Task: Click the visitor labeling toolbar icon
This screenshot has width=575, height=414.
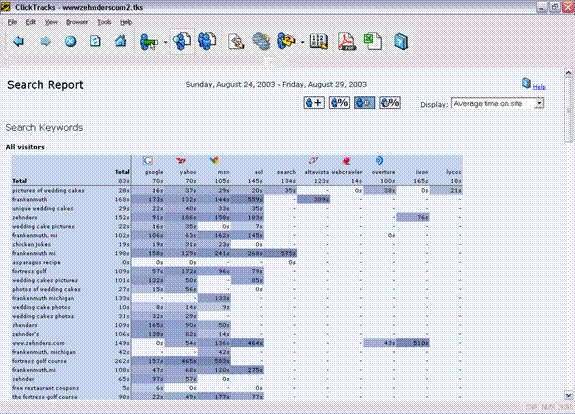Action: coord(149,41)
